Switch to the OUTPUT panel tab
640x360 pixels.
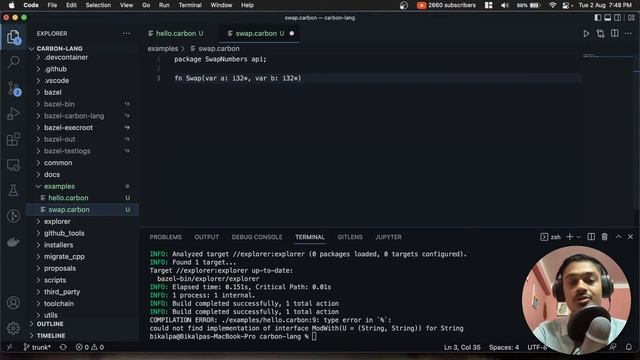(x=207, y=237)
